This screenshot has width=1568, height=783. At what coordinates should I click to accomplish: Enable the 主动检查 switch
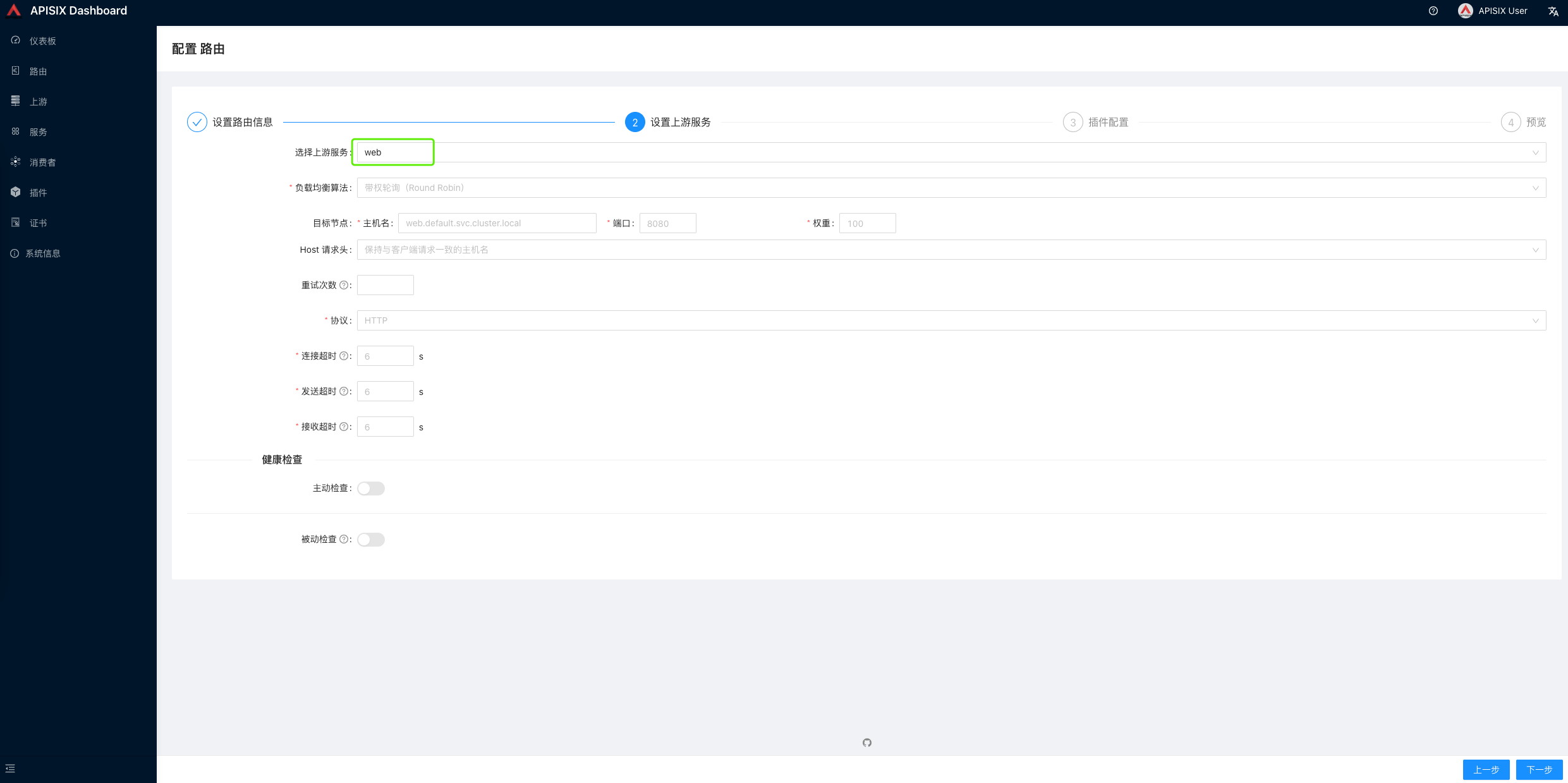click(371, 489)
